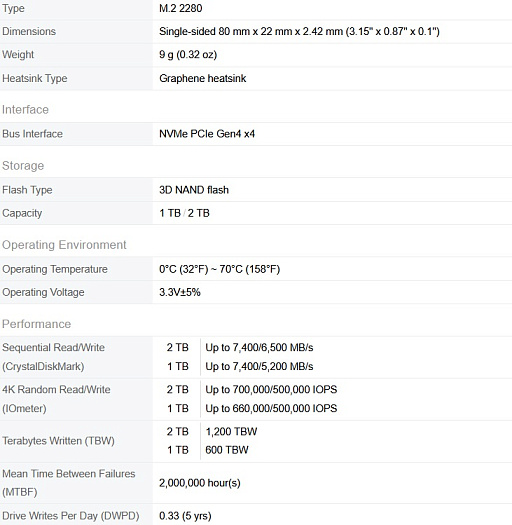Screen dimensions: 512x525
Task: Click the 'Capacity' row label
Action: pos(22,213)
